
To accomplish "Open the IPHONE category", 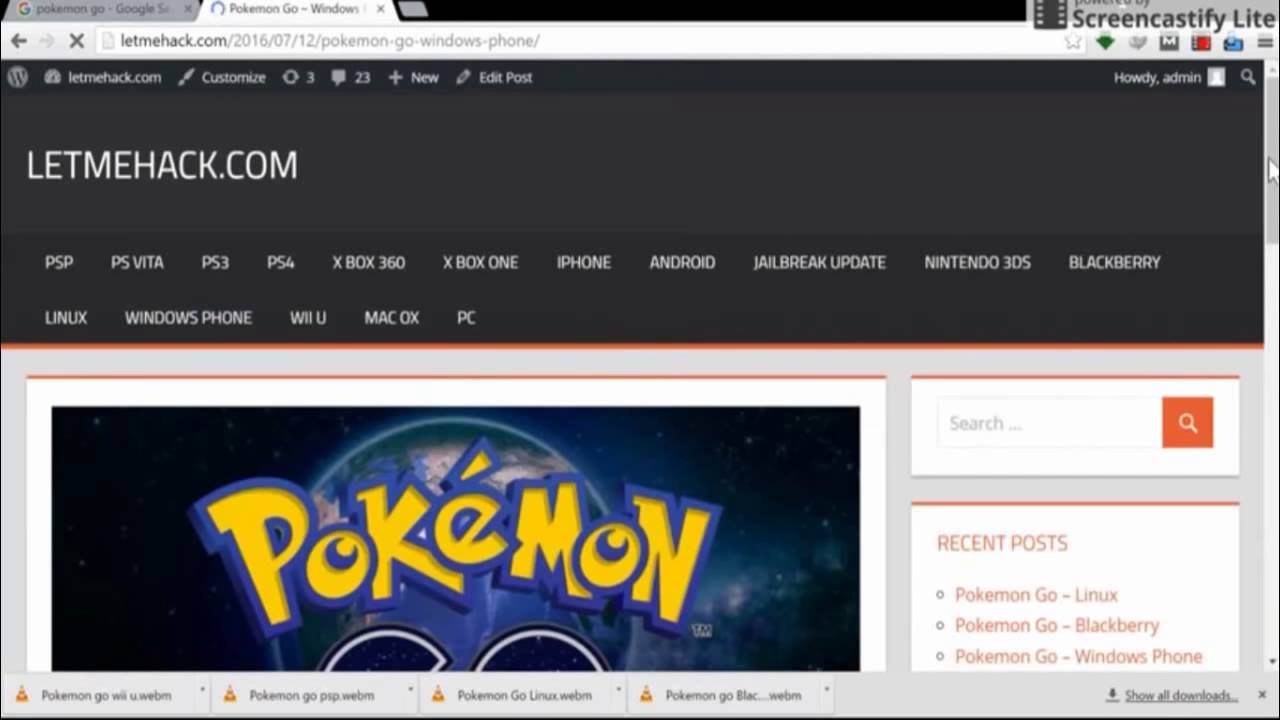I will [584, 262].
